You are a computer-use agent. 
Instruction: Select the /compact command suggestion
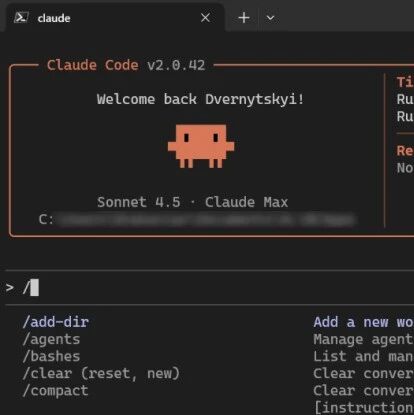pos(55,391)
